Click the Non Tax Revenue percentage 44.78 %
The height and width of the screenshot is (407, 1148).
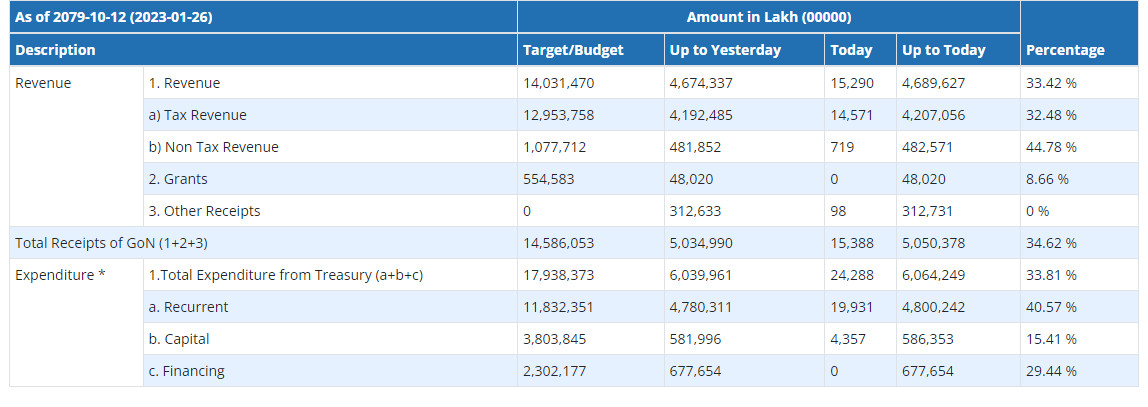tap(1051, 147)
